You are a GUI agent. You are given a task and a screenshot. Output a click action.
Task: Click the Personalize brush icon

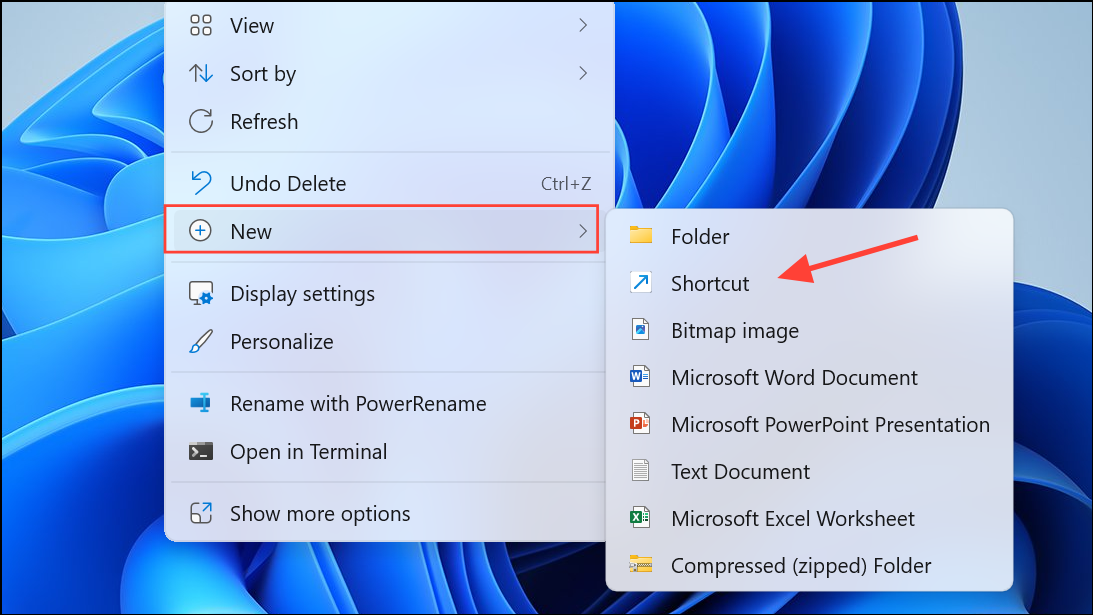tap(200, 341)
